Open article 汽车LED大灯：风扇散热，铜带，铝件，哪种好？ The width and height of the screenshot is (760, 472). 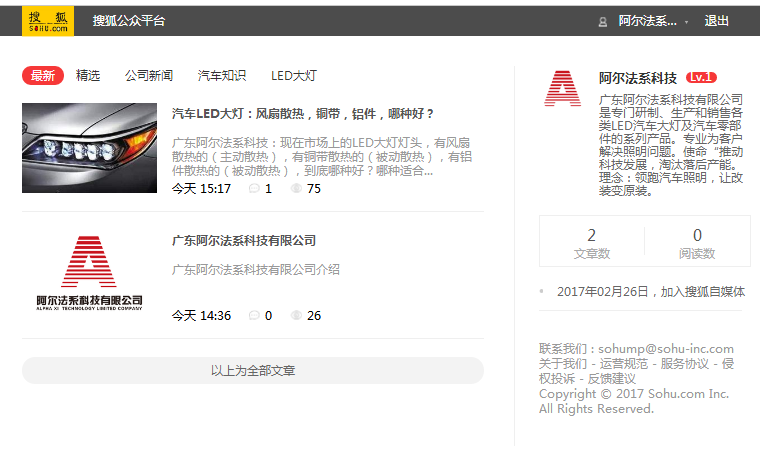tap(303, 114)
